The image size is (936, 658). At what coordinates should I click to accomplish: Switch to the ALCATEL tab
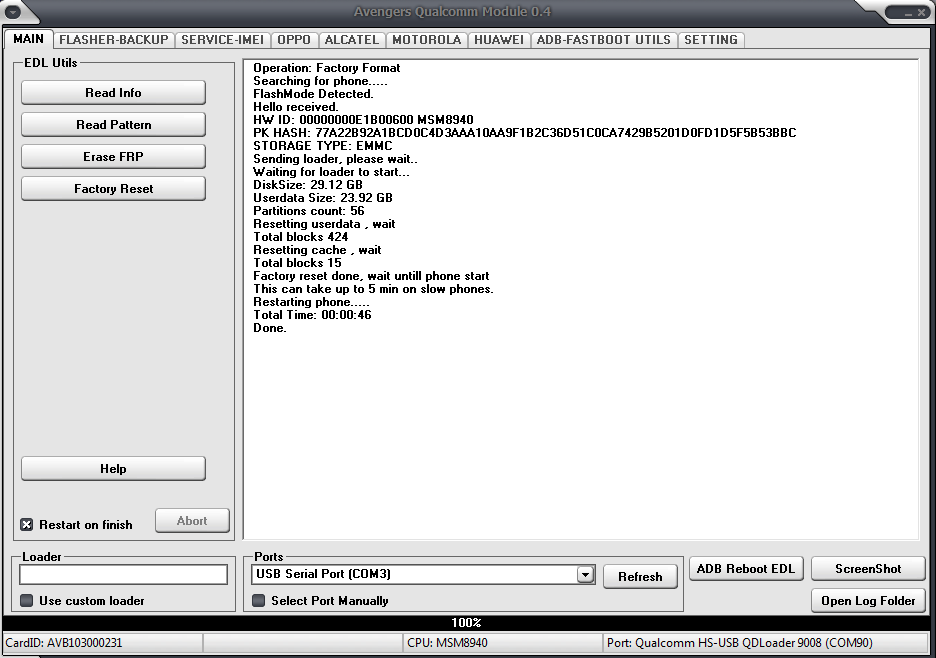point(352,39)
